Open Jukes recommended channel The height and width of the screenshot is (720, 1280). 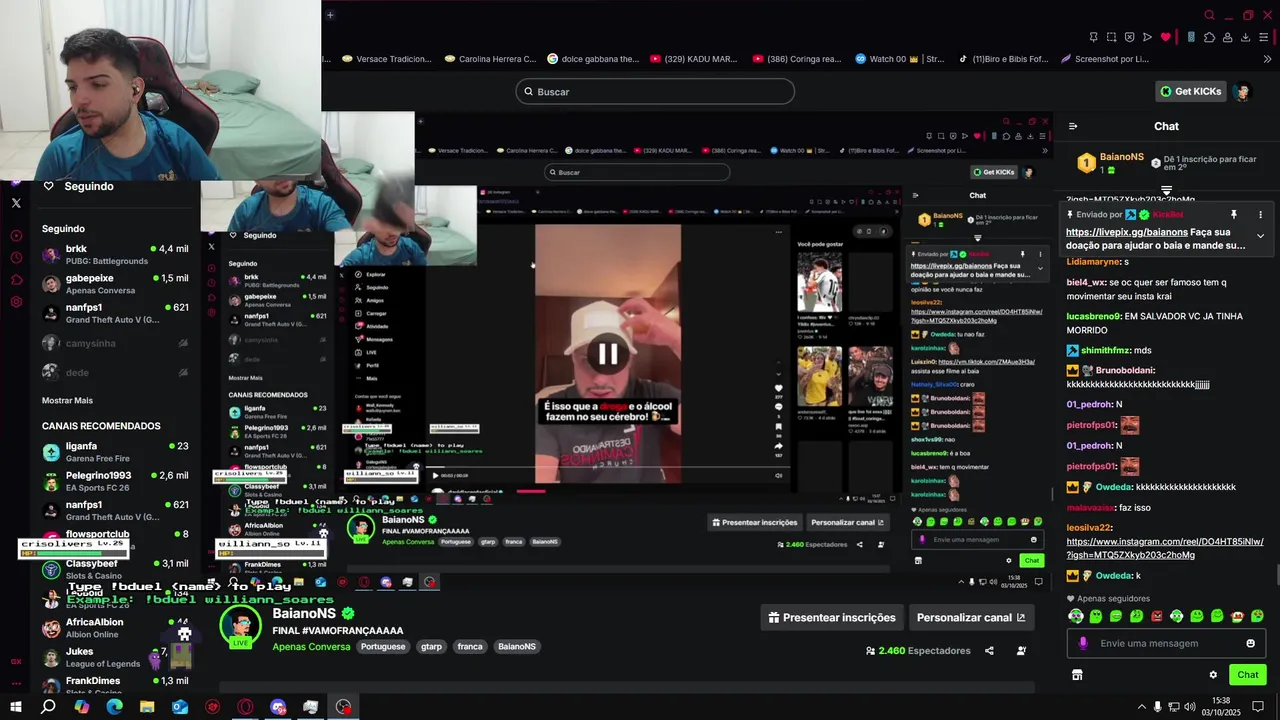click(x=115, y=657)
